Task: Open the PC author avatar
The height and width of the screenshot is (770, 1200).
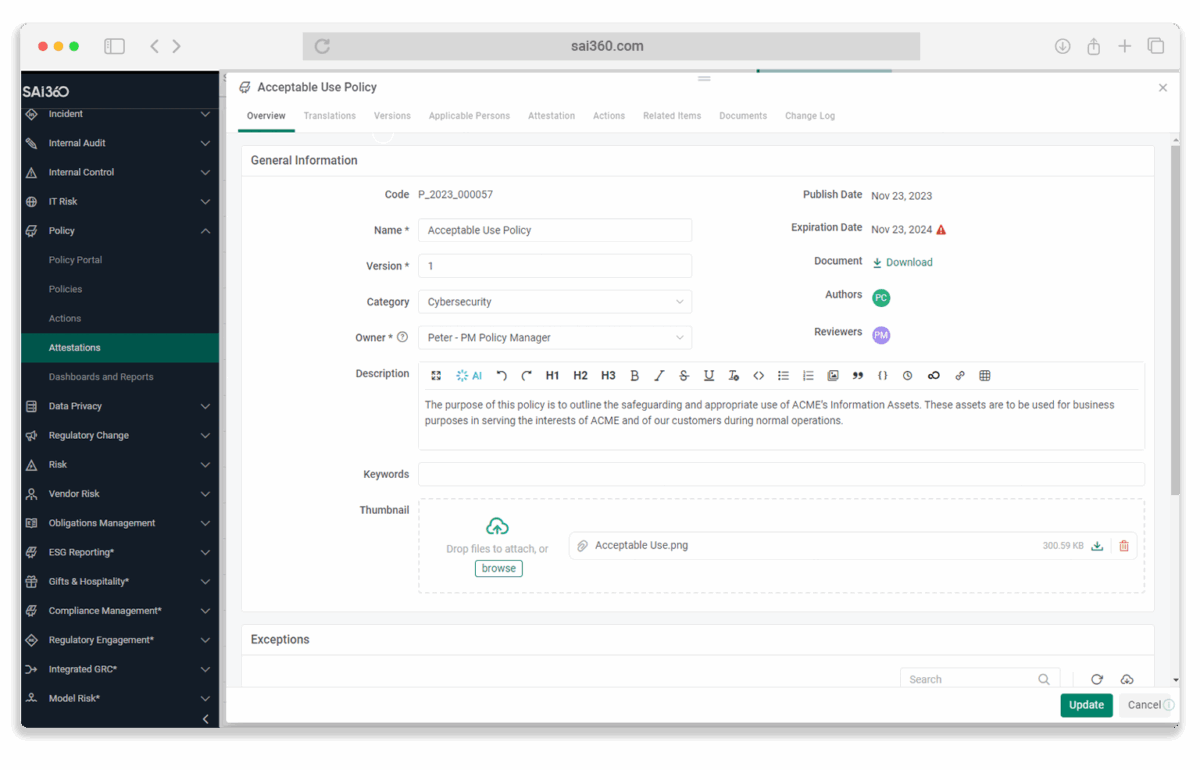Action: point(881,298)
